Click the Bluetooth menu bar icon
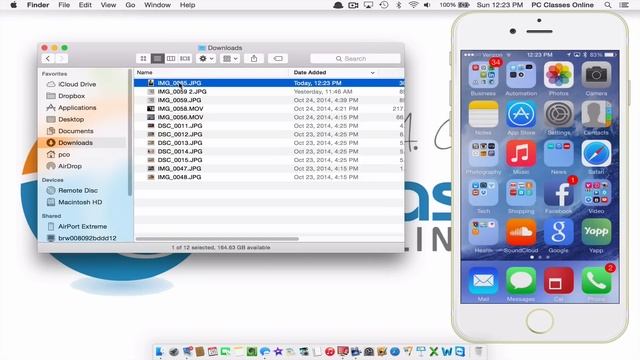 [x=399, y=5]
